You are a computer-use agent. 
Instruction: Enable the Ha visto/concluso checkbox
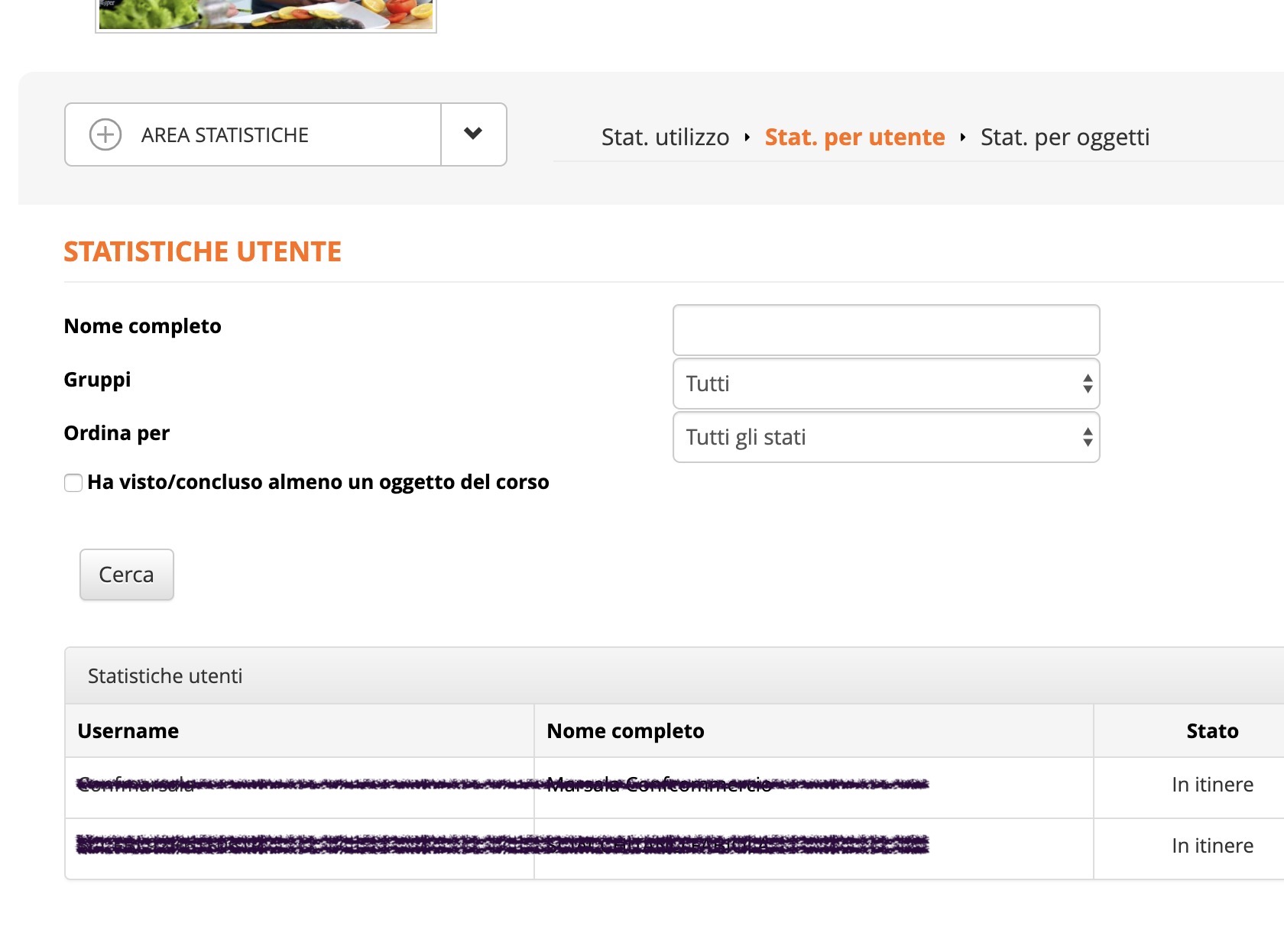click(73, 483)
